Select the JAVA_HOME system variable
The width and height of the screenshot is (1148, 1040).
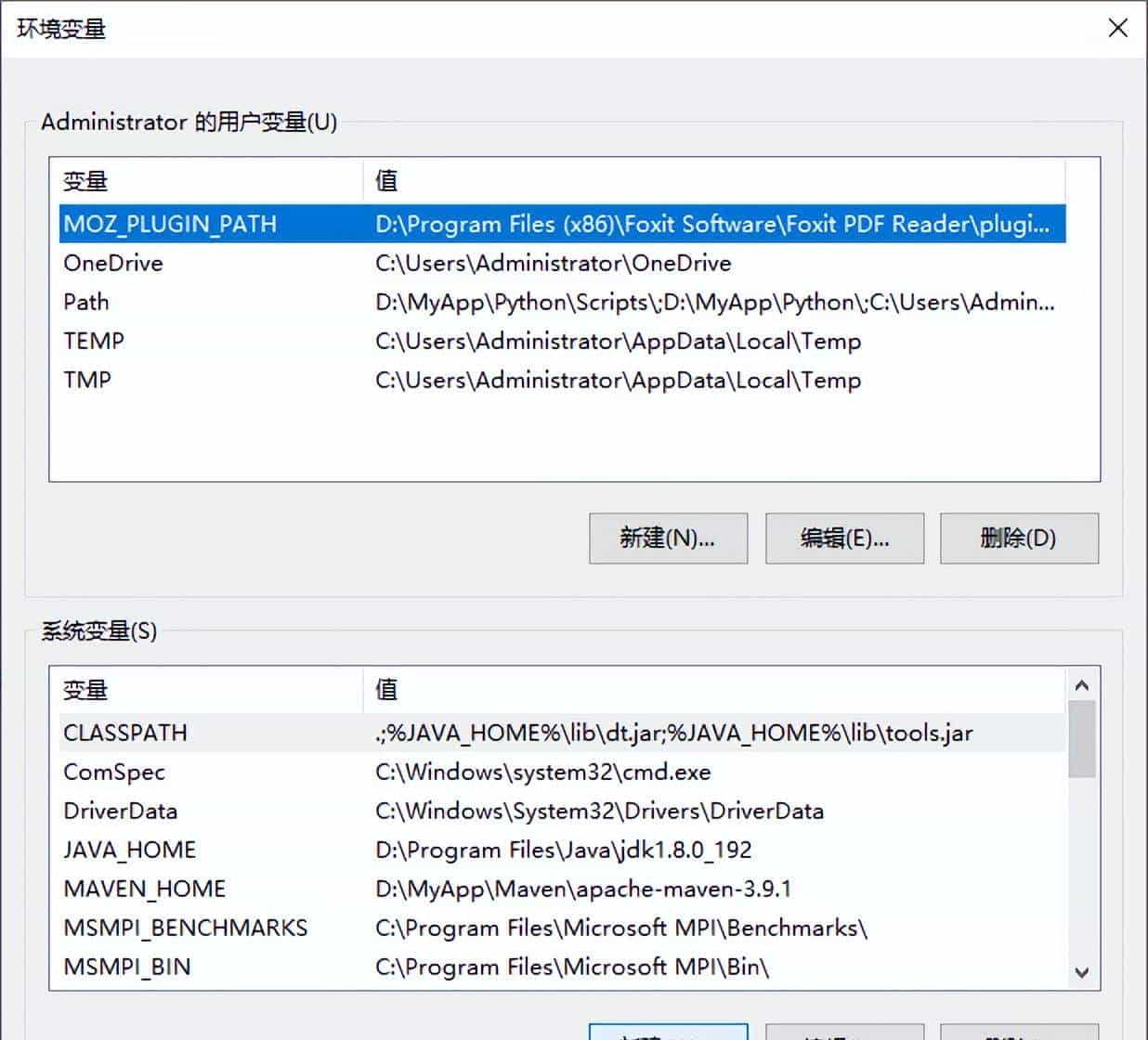click(562, 850)
